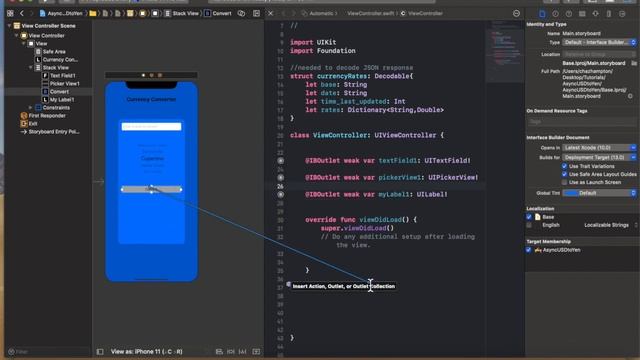The height and width of the screenshot is (360, 640).
Task: Open the Global Tint color selector
Action: point(599,193)
